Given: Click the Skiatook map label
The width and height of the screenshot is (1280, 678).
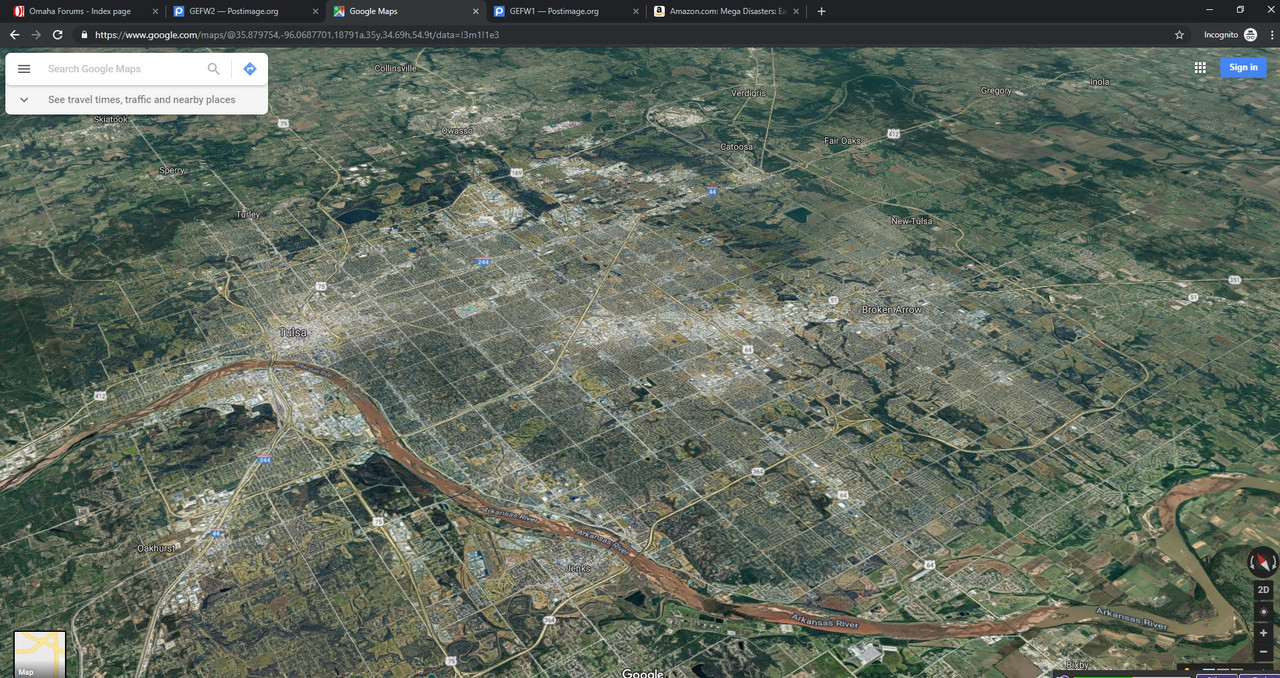Looking at the screenshot, I should pos(111,119).
